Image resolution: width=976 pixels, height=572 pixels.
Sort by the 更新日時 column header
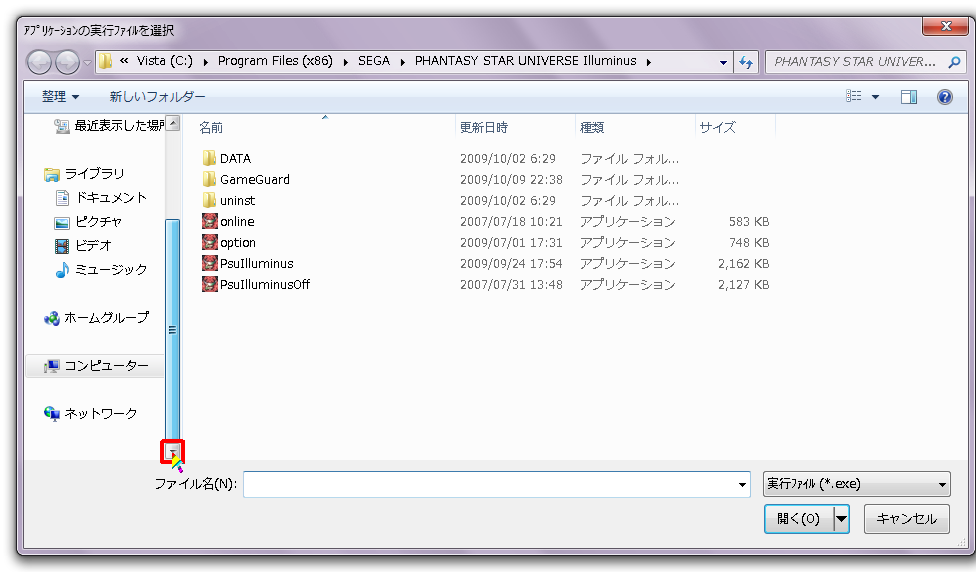pos(484,128)
